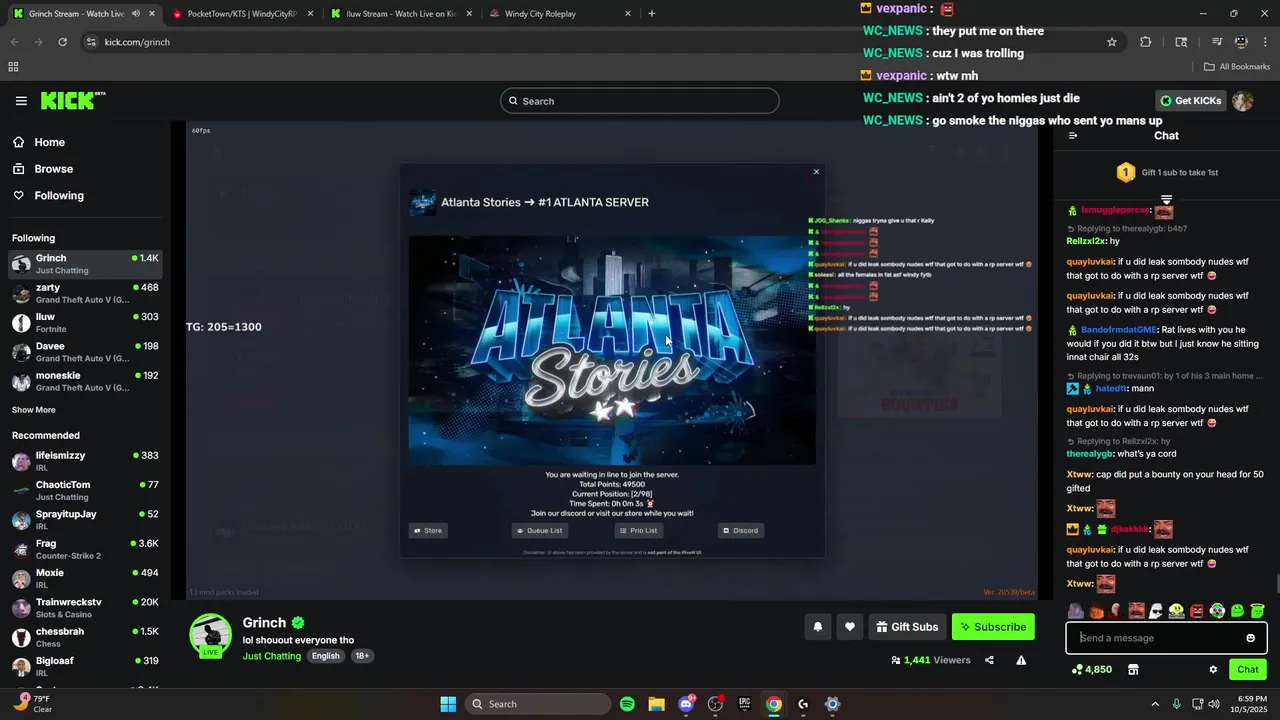Switch to Iluw Stream browser tab
This screenshot has height=720, width=1280.
(x=398, y=14)
